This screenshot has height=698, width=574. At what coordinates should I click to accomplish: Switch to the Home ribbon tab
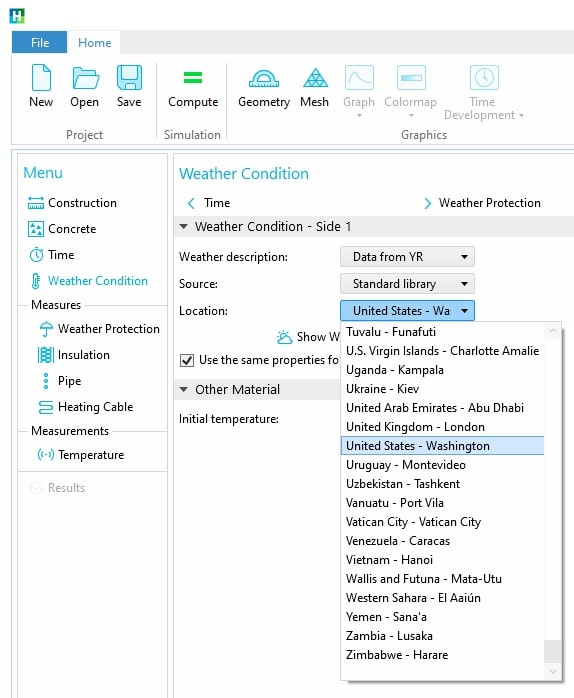(x=94, y=42)
